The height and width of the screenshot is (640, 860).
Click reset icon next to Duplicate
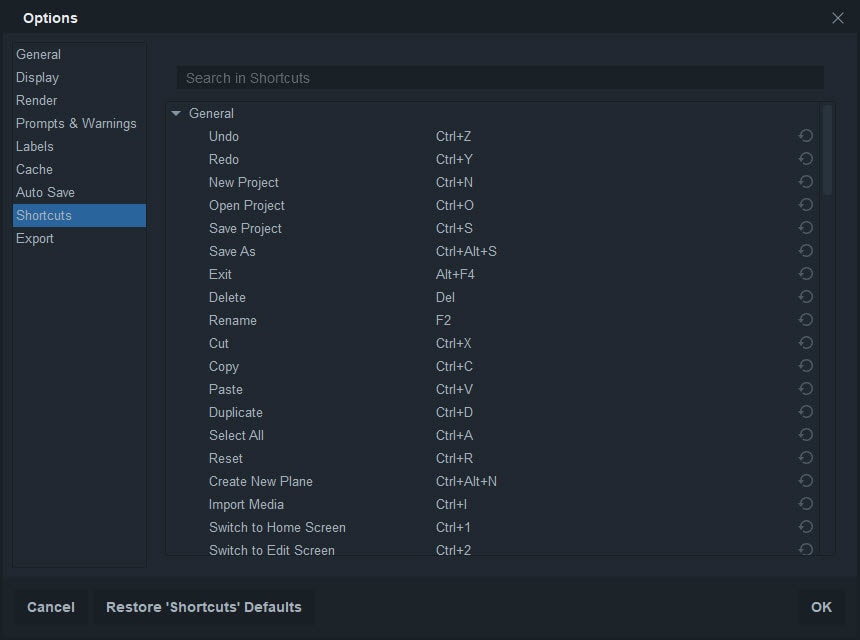pos(806,412)
